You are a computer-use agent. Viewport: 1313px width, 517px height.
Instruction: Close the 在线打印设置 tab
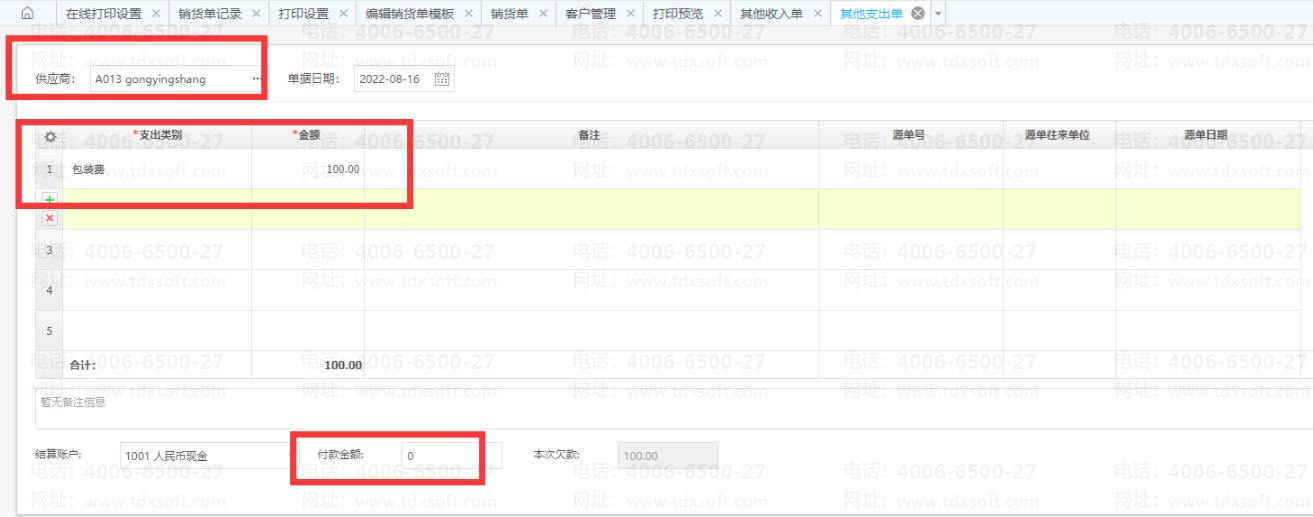[x=155, y=14]
